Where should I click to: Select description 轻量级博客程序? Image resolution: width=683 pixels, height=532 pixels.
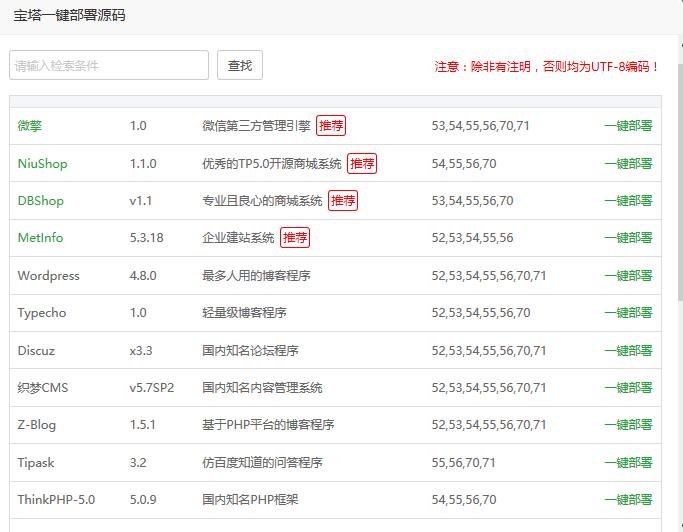click(x=244, y=313)
